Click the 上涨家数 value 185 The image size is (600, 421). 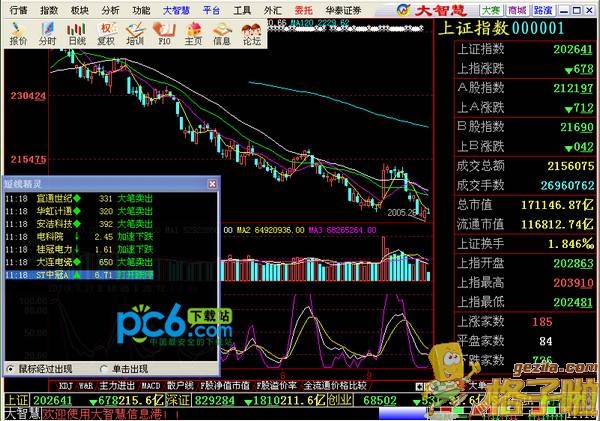pyautogui.click(x=542, y=322)
